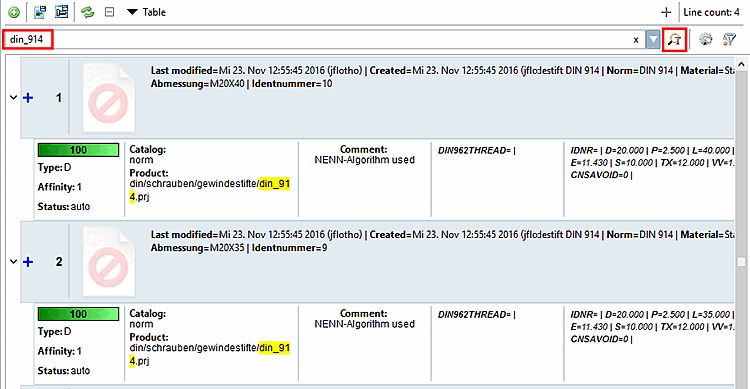Clear search text with x button
This screenshot has width=750, height=389.
pos(636,40)
